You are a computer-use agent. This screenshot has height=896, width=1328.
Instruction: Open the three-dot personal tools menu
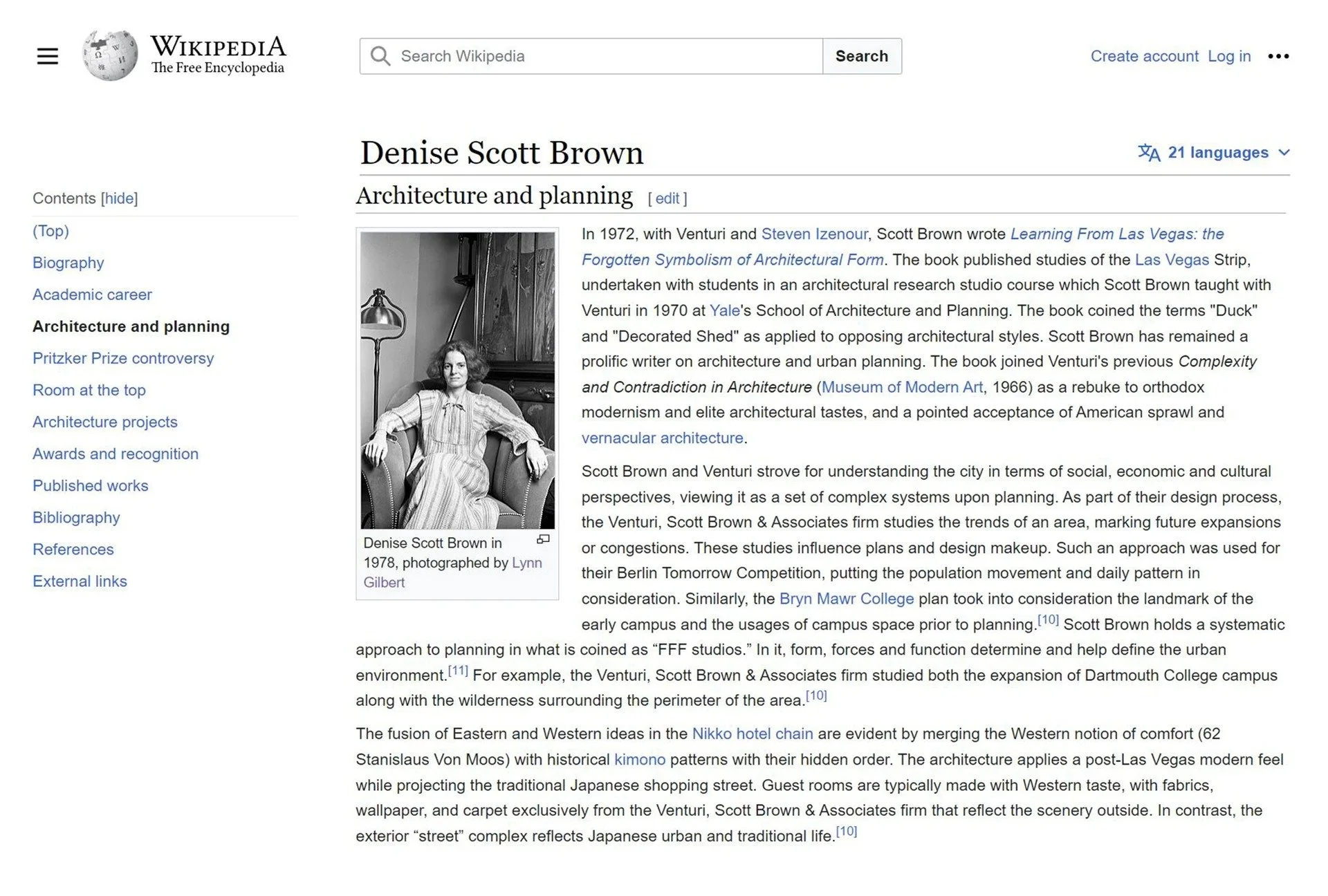pyautogui.click(x=1278, y=56)
